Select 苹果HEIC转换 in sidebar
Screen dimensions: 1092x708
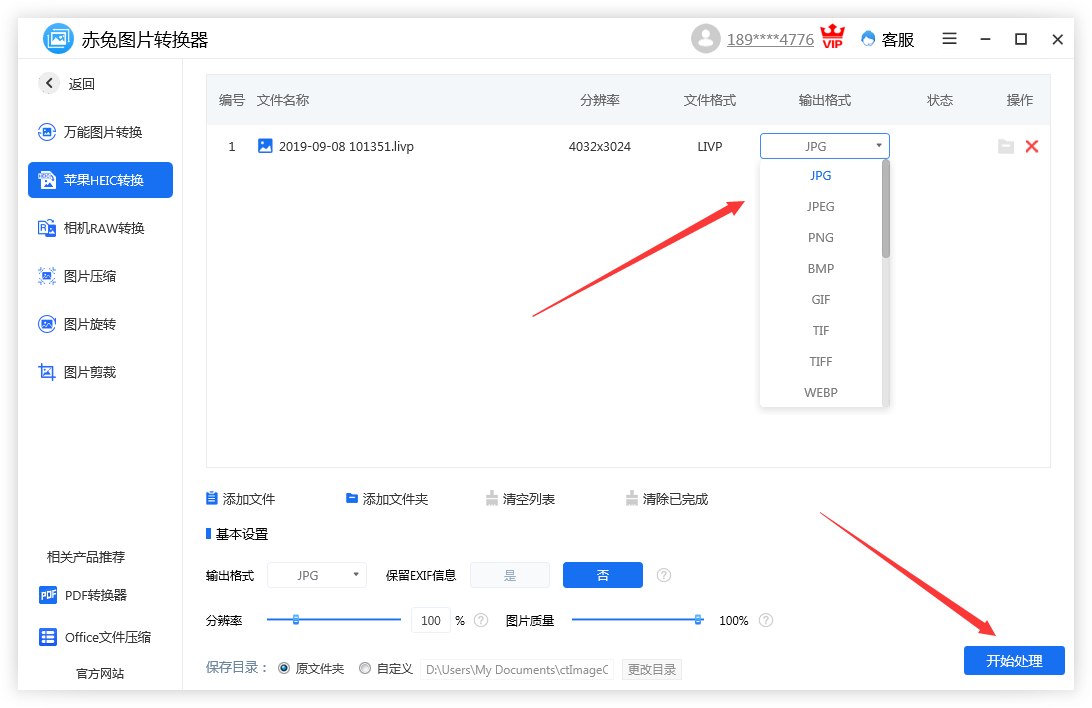pos(100,180)
